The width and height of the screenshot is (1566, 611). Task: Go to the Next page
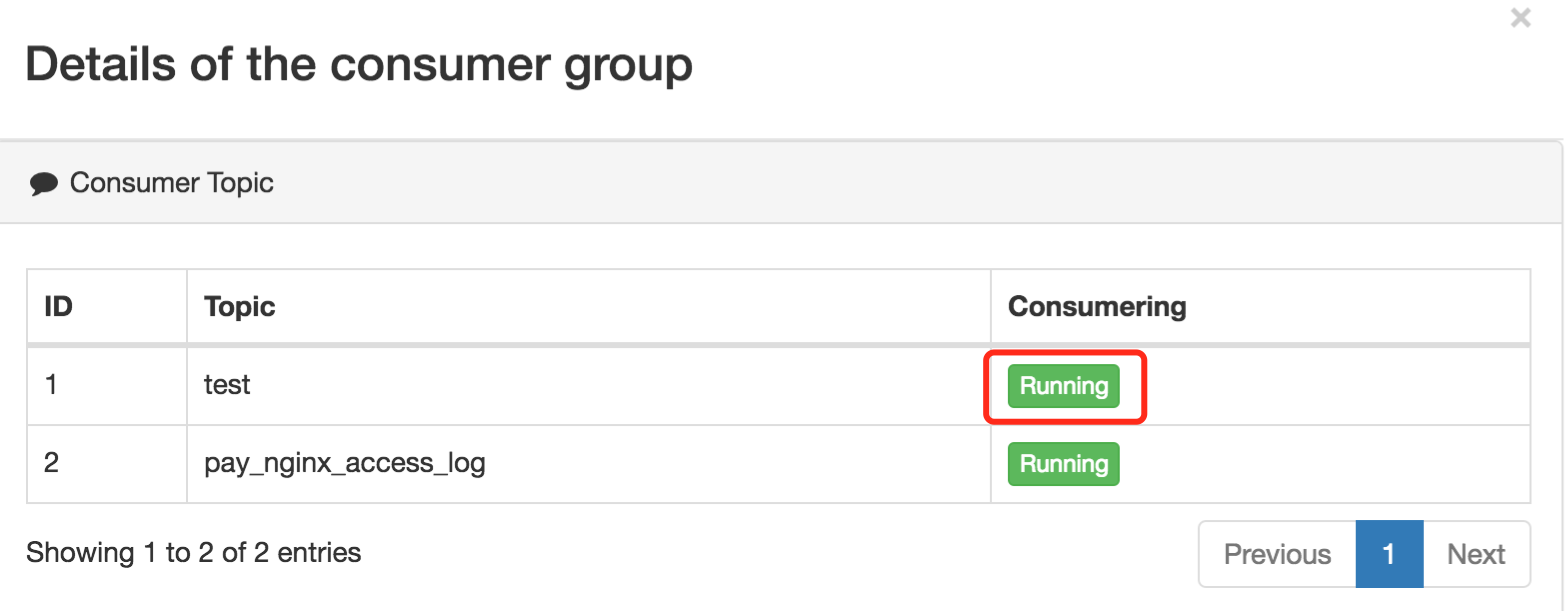click(1476, 554)
